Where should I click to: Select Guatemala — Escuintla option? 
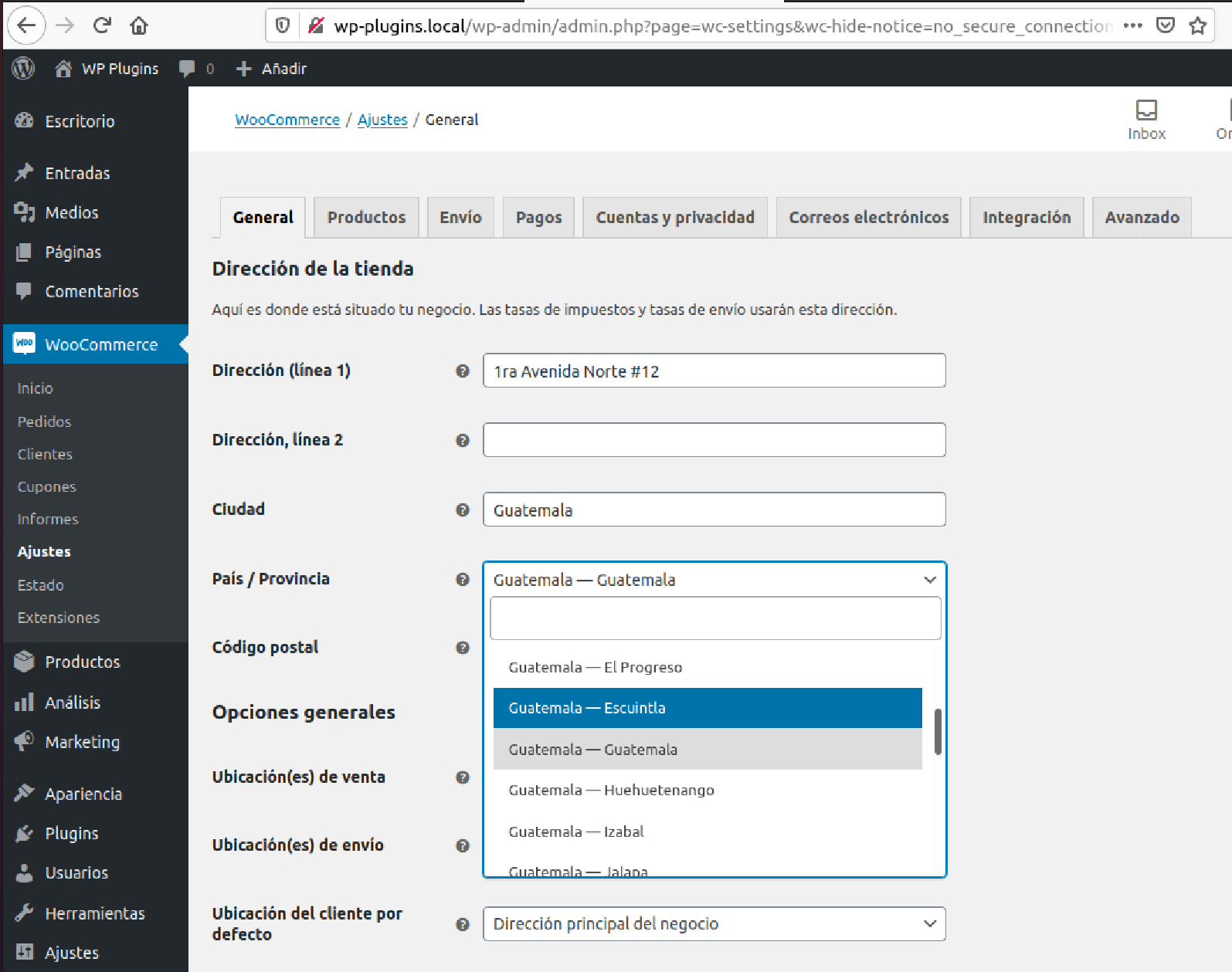(x=708, y=708)
